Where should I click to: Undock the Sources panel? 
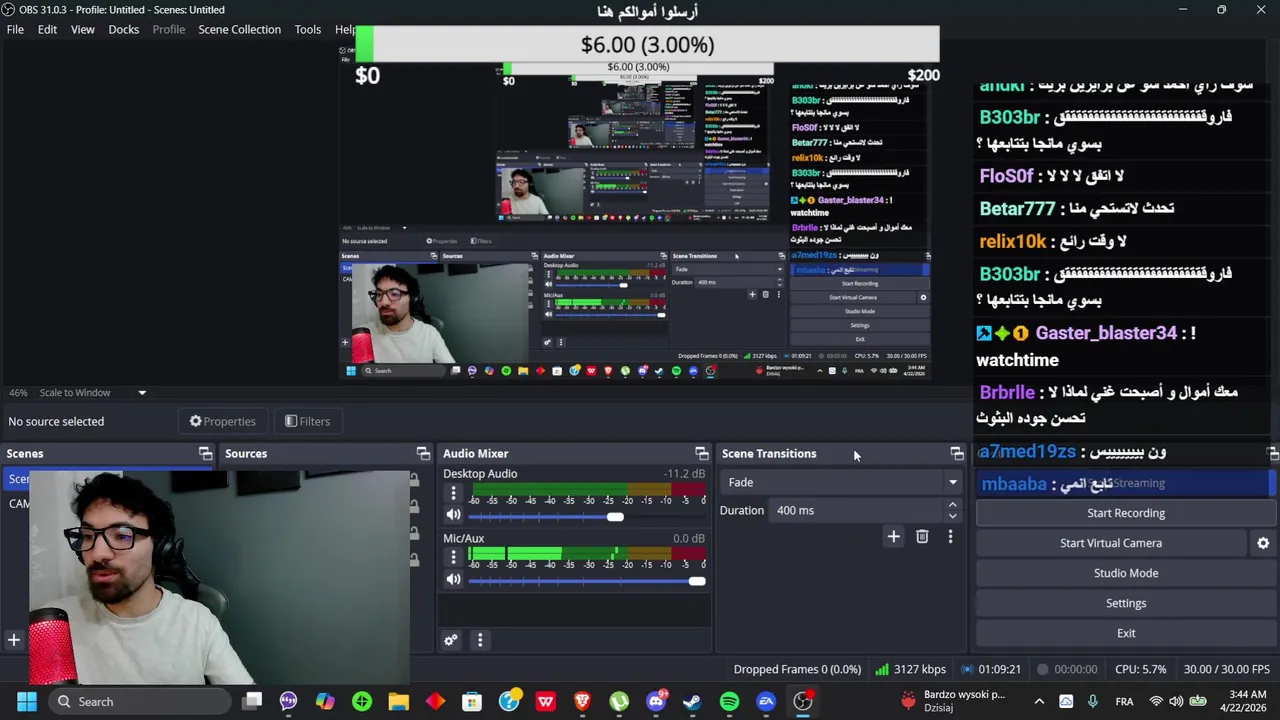tap(423, 453)
